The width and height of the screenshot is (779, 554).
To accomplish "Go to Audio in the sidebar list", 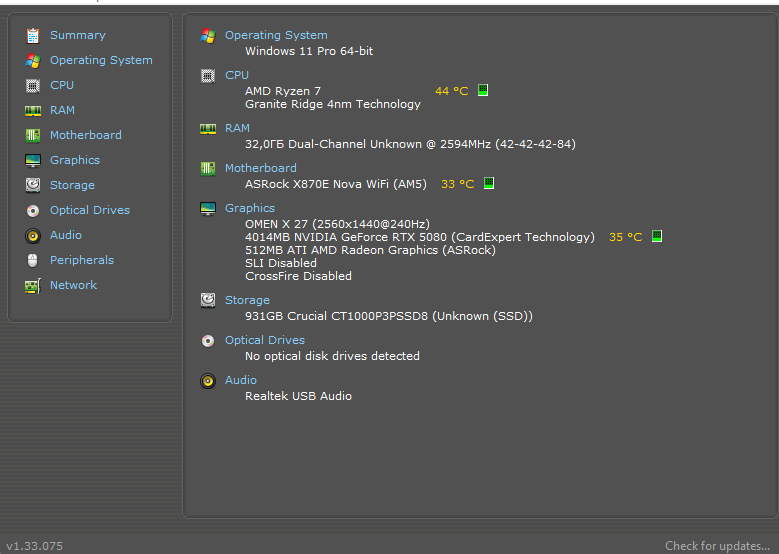I will point(66,235).
